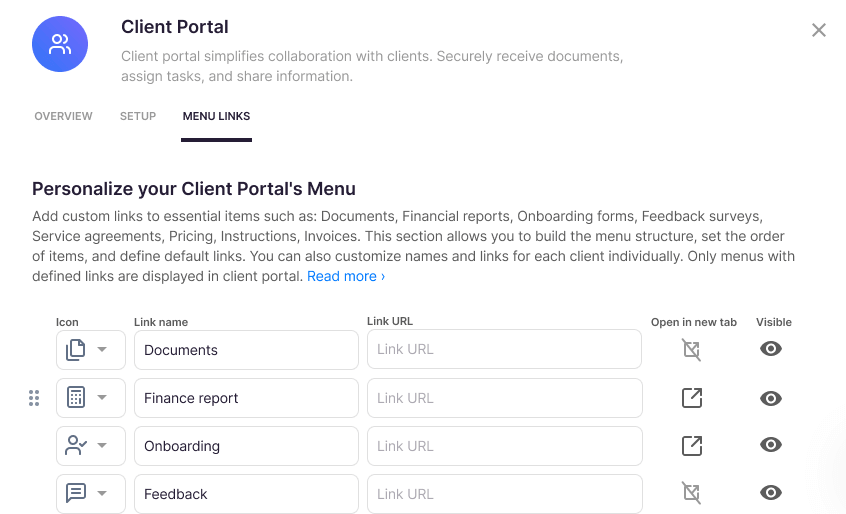Toggle open in new tab for Documents
The height and width of the screenshot is (514, 846).
pos(691,349)
